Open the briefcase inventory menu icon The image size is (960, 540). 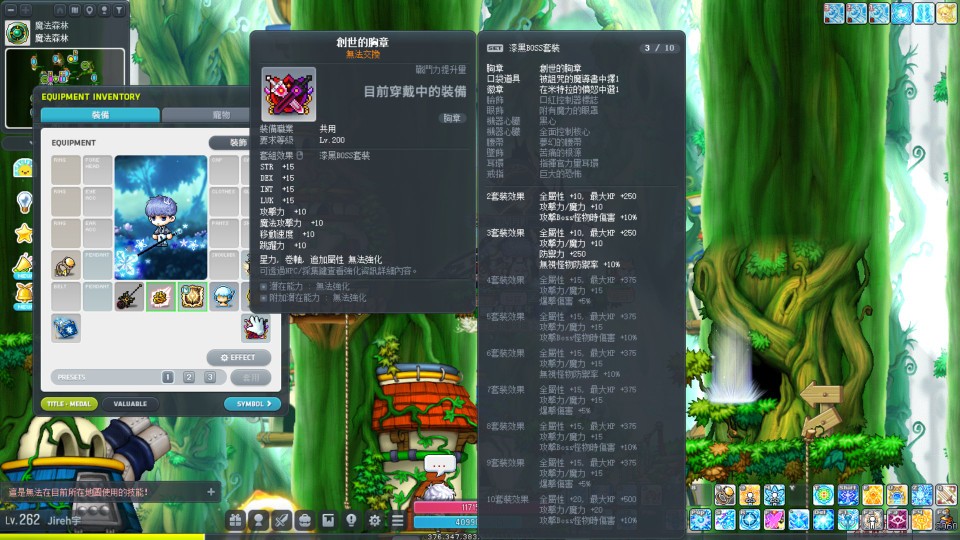point(305,520)
